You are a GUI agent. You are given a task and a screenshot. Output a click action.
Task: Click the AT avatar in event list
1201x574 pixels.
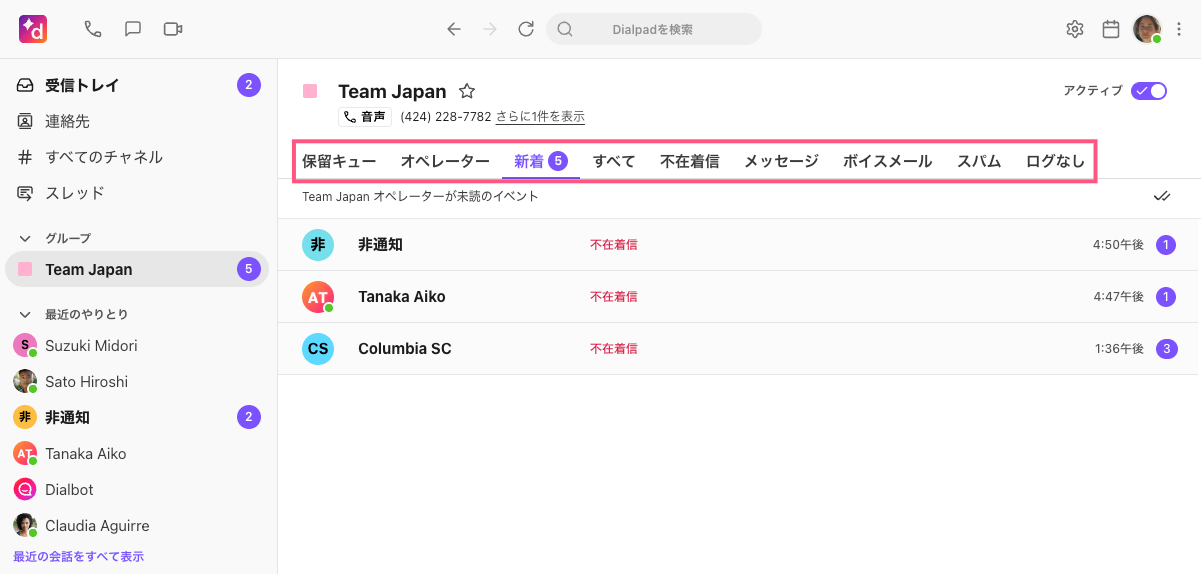click(x=318, y=297)
